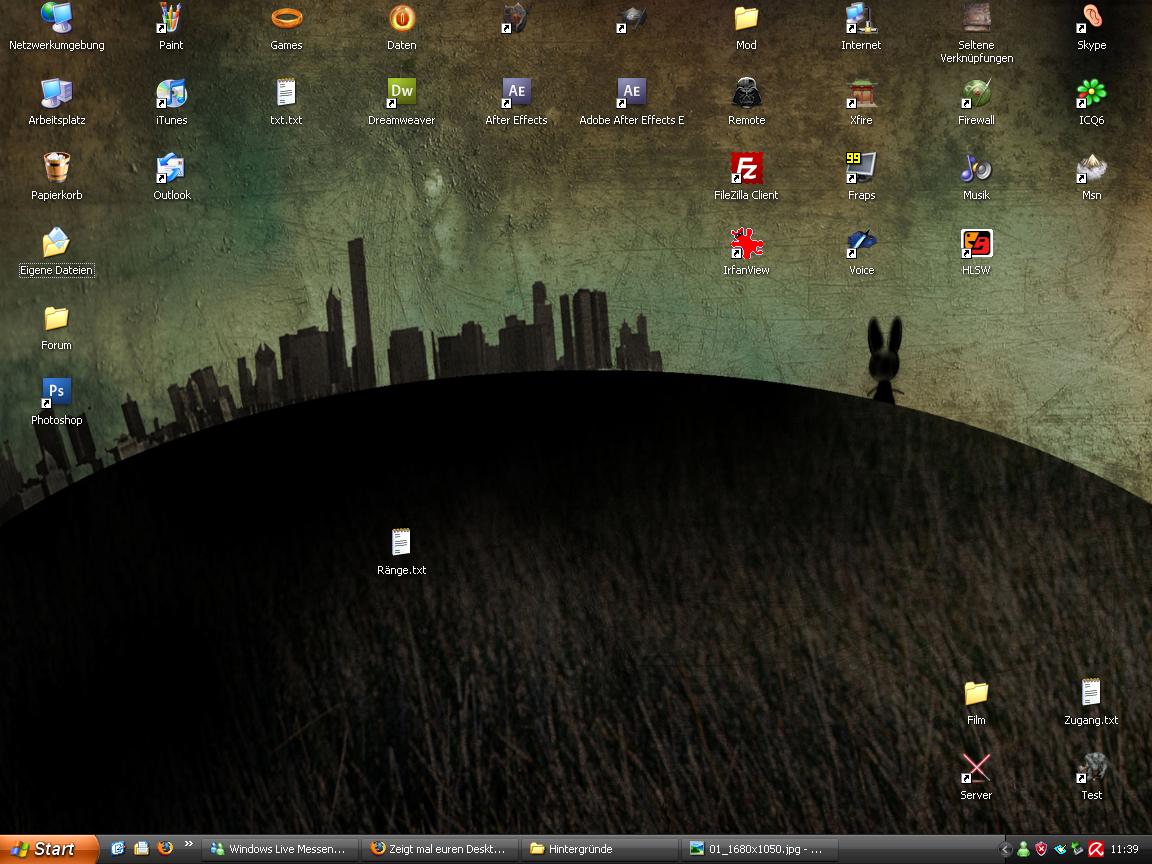Select the ICQ6 flower icon

click(x=1091, y=94)
